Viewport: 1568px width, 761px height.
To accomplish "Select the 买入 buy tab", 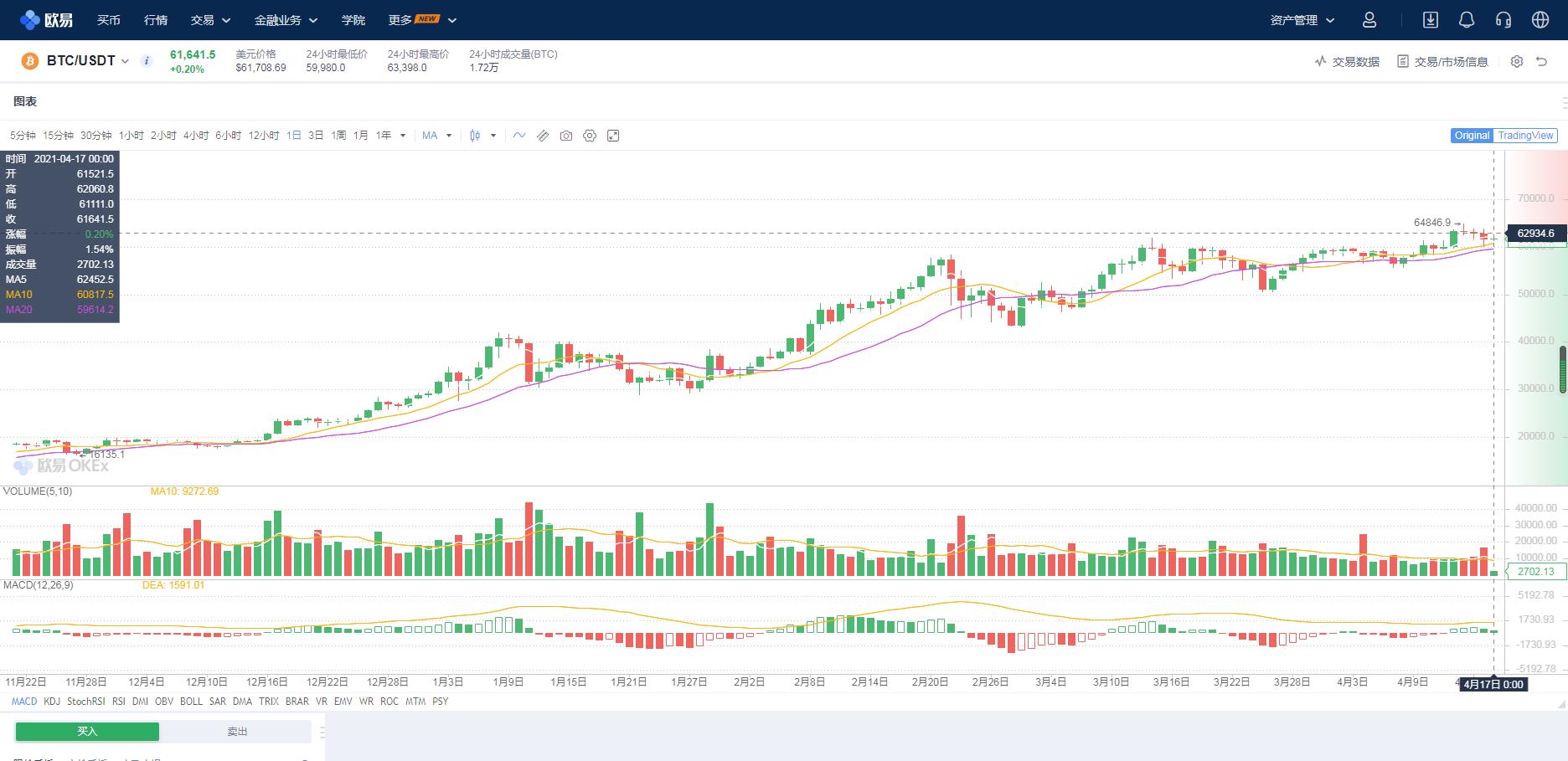I will pos(87,732).
